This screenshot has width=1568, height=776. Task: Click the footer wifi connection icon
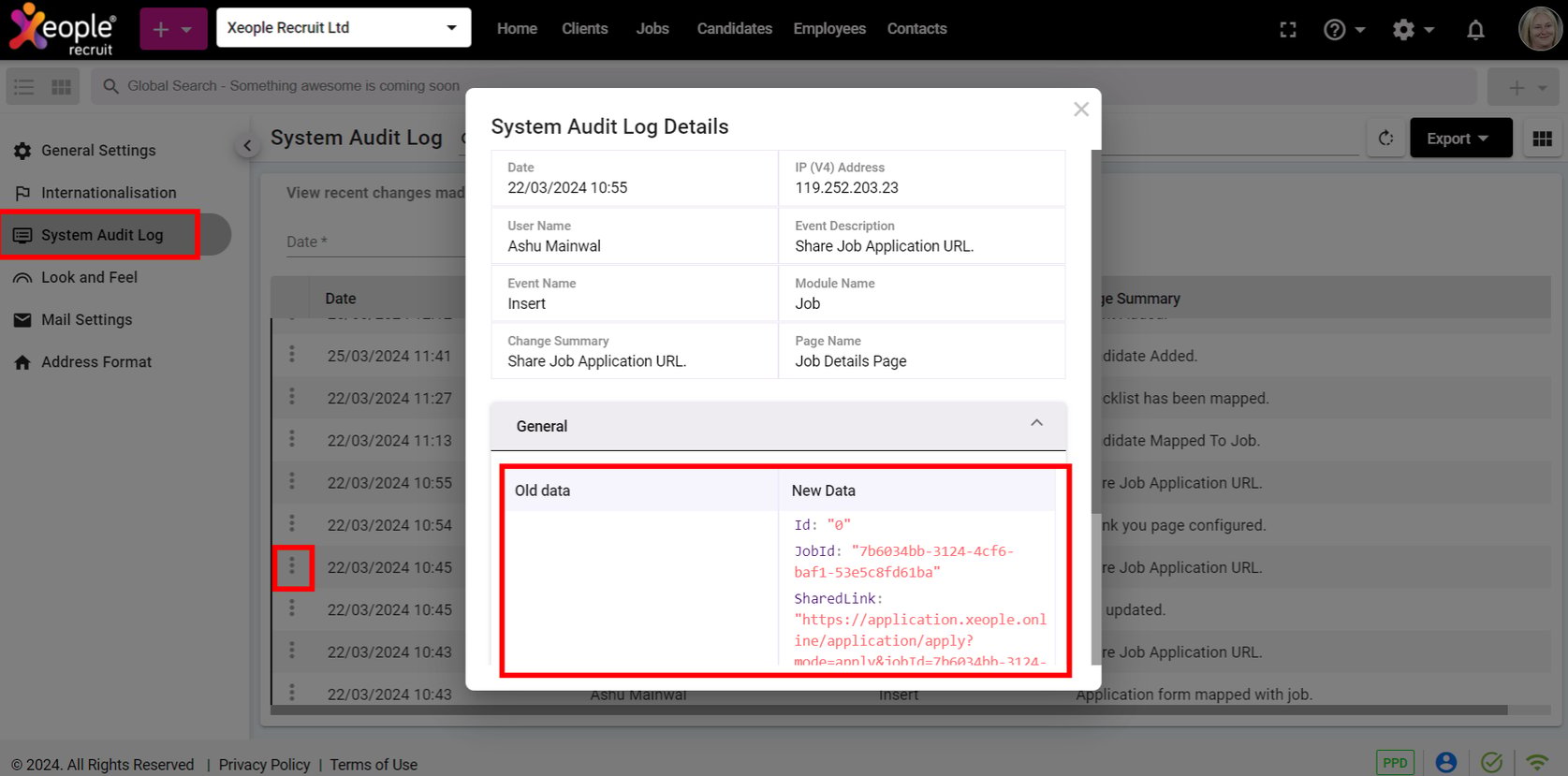(1537, 763)
